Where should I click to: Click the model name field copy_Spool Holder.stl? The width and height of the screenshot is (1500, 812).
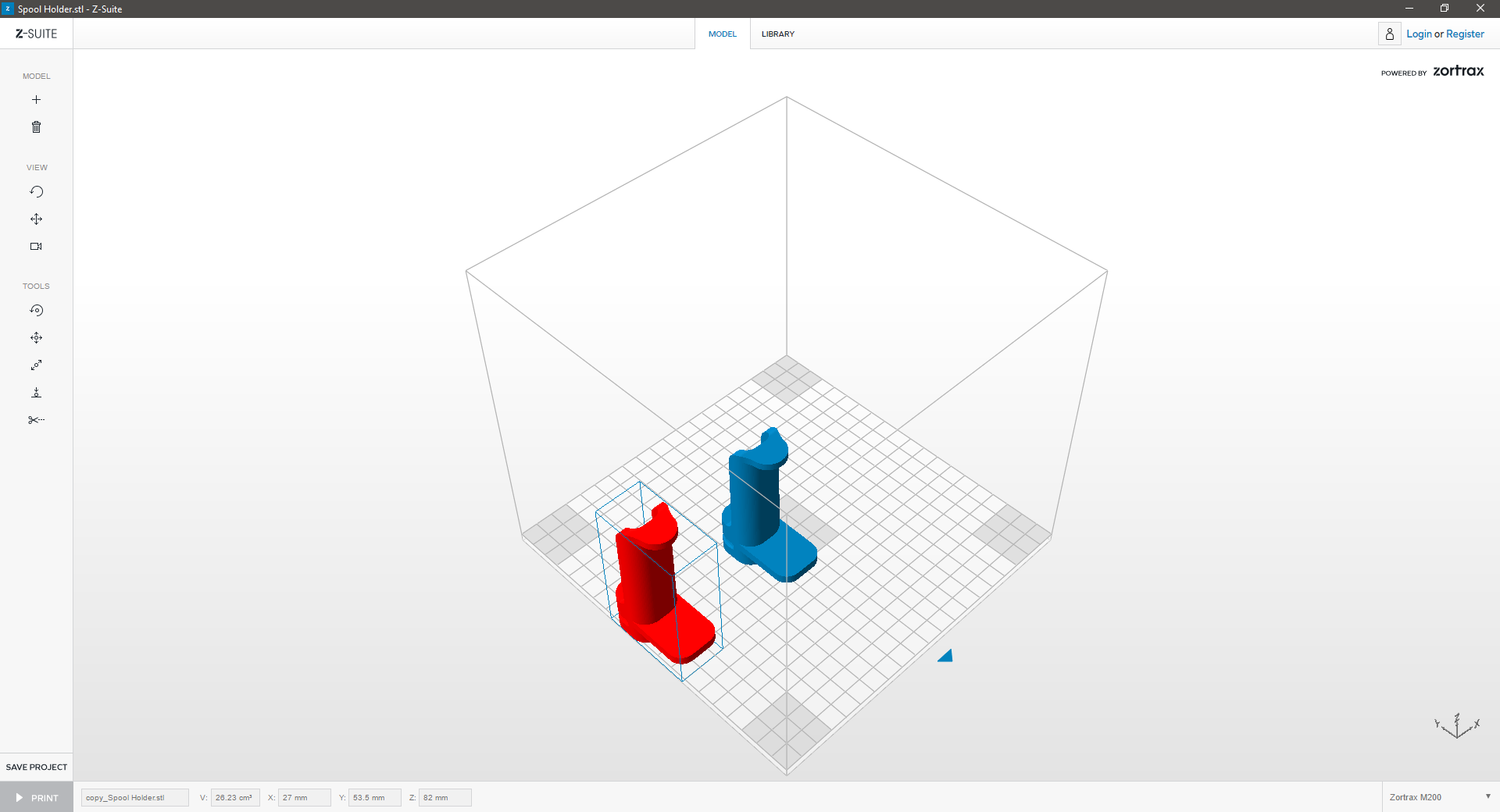click(x=134, y=798)
